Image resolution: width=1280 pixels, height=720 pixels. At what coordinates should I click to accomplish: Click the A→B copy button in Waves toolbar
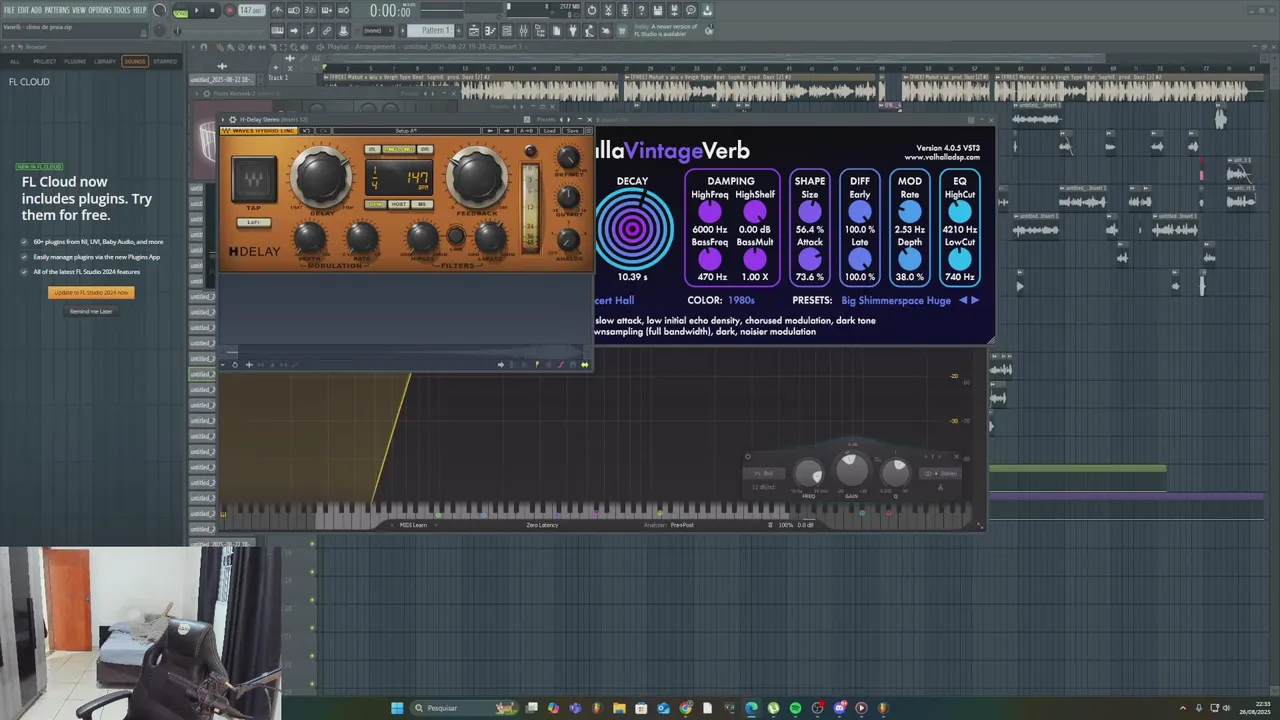point(527,131)
